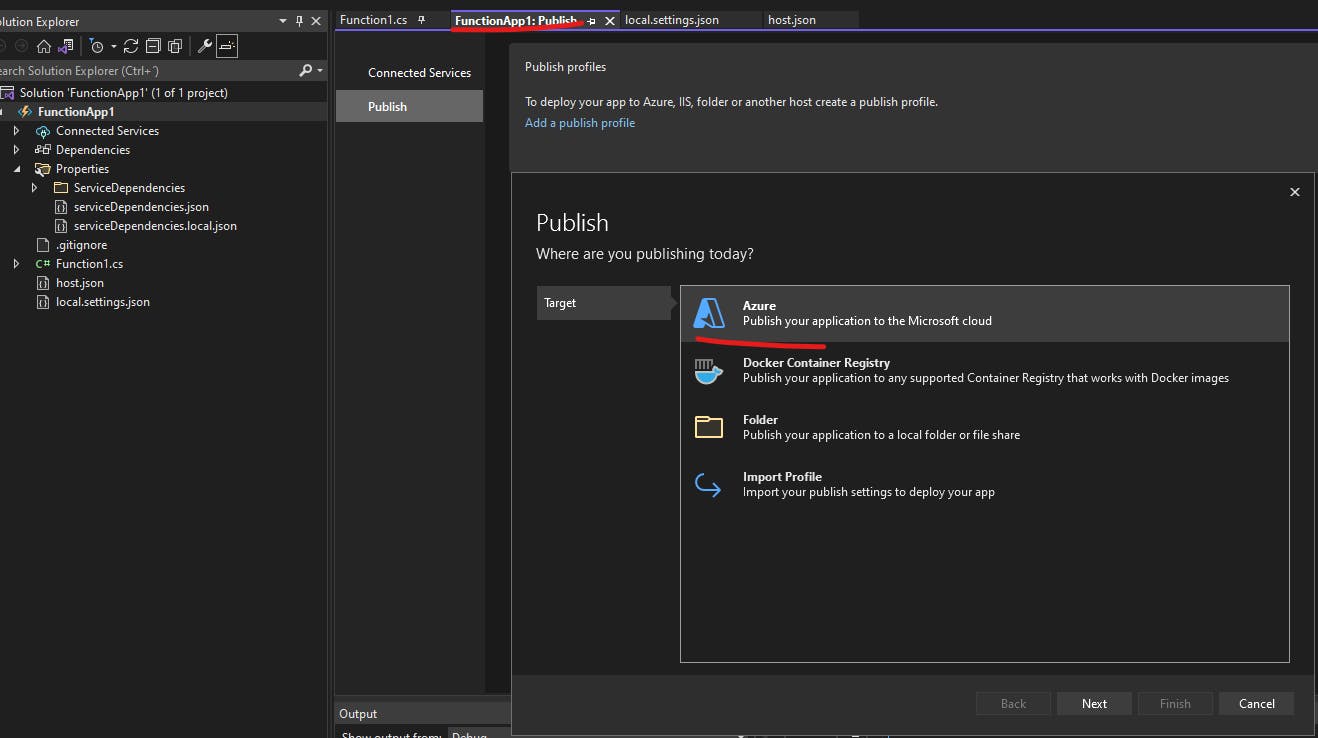
Task: Sync with Active Document in Solution Explorer
Action: pos(131,46)
